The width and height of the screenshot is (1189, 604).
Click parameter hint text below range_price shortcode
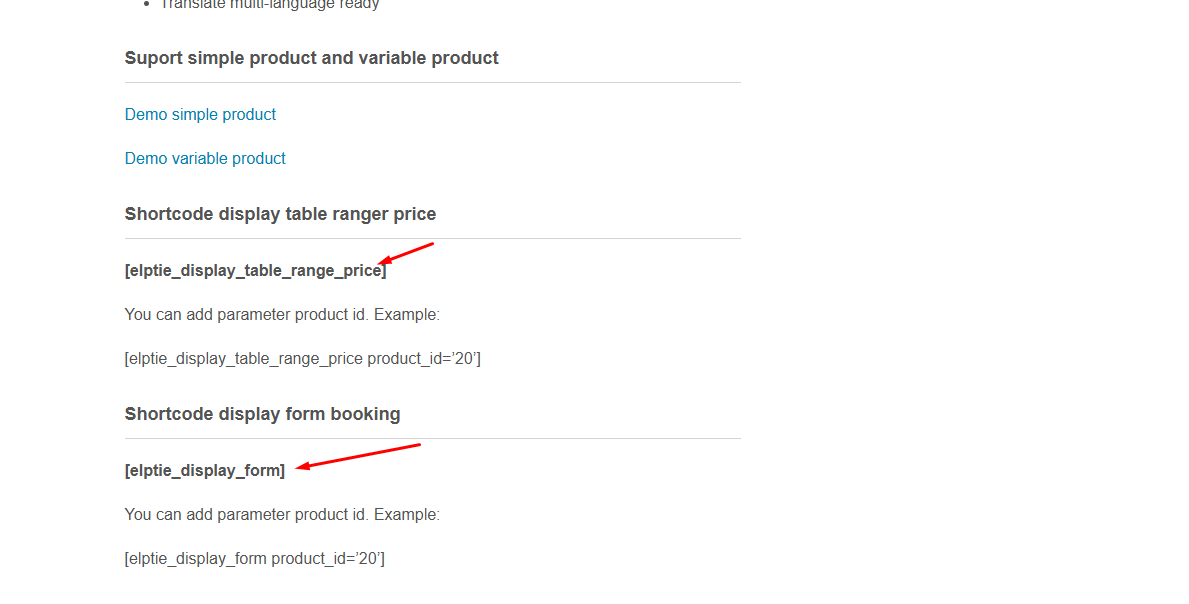[x=282, y=315]
